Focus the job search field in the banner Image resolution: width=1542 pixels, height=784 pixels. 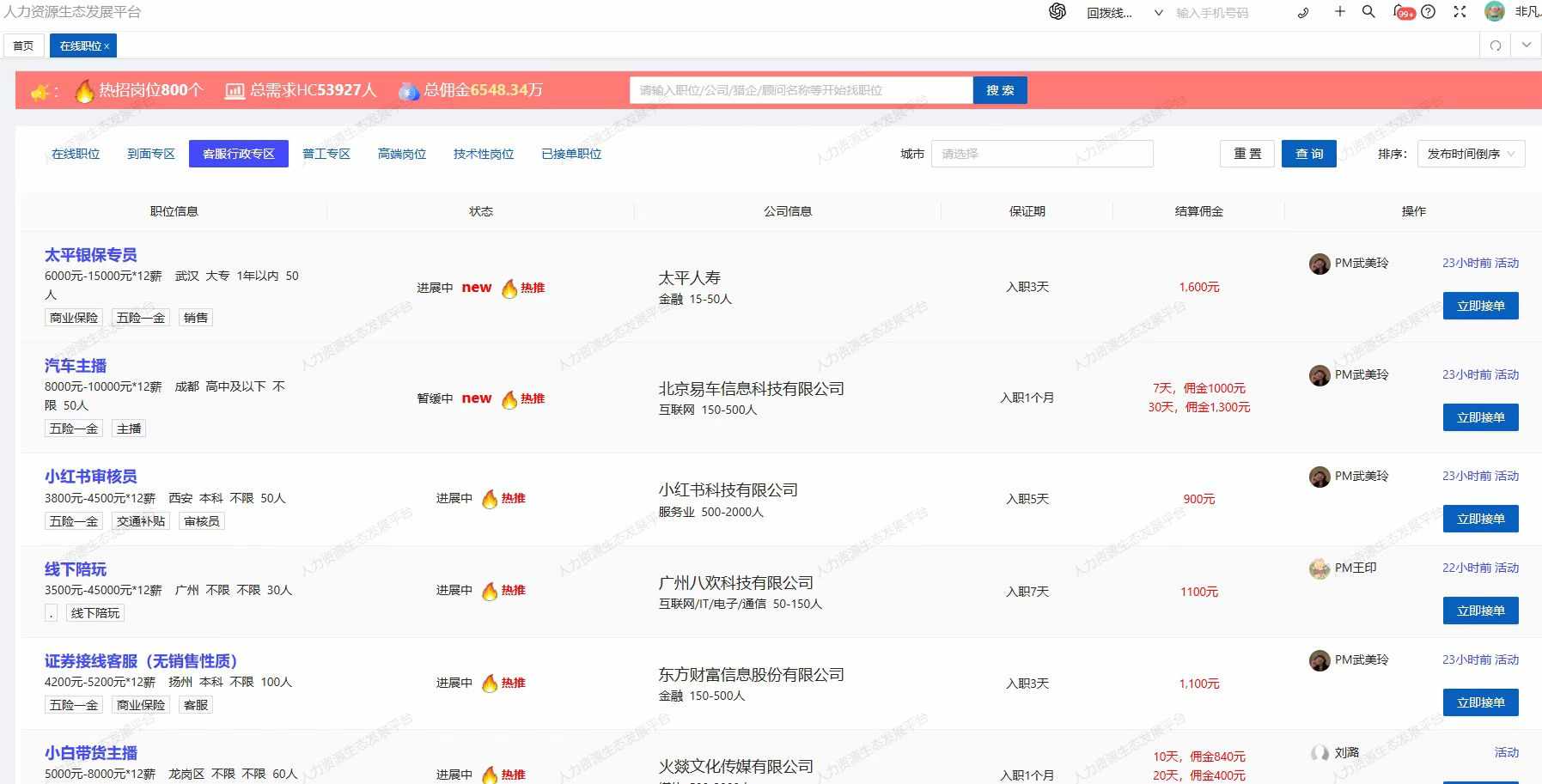(801, 90)
